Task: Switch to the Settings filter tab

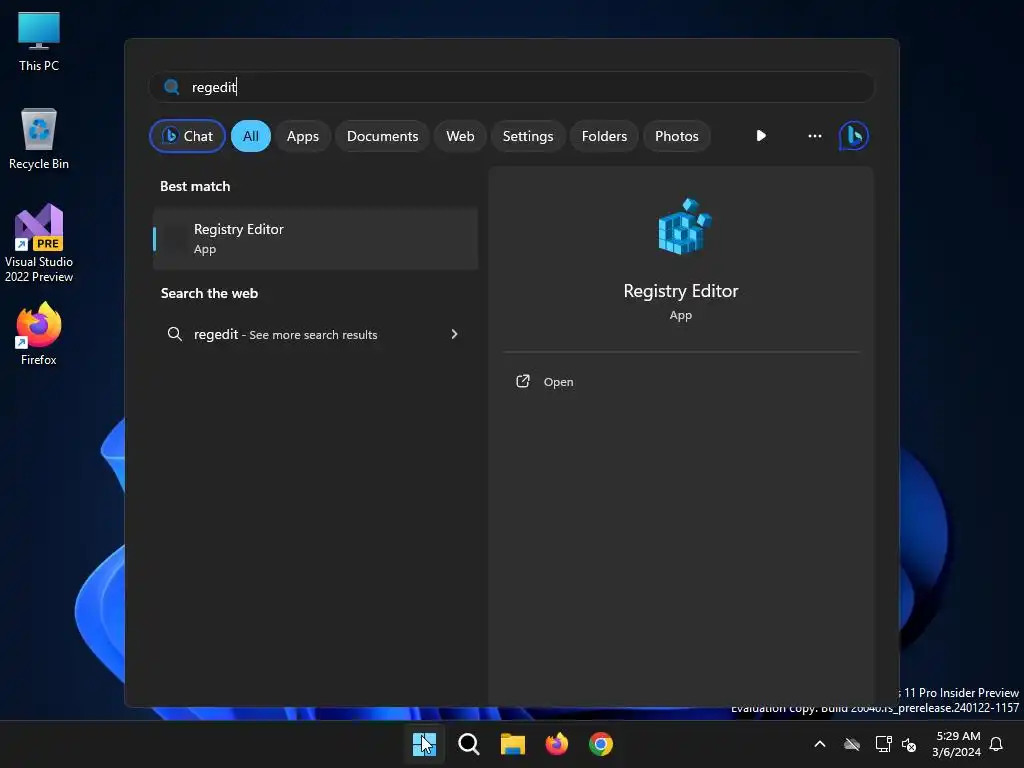Action: pos(528,136)
